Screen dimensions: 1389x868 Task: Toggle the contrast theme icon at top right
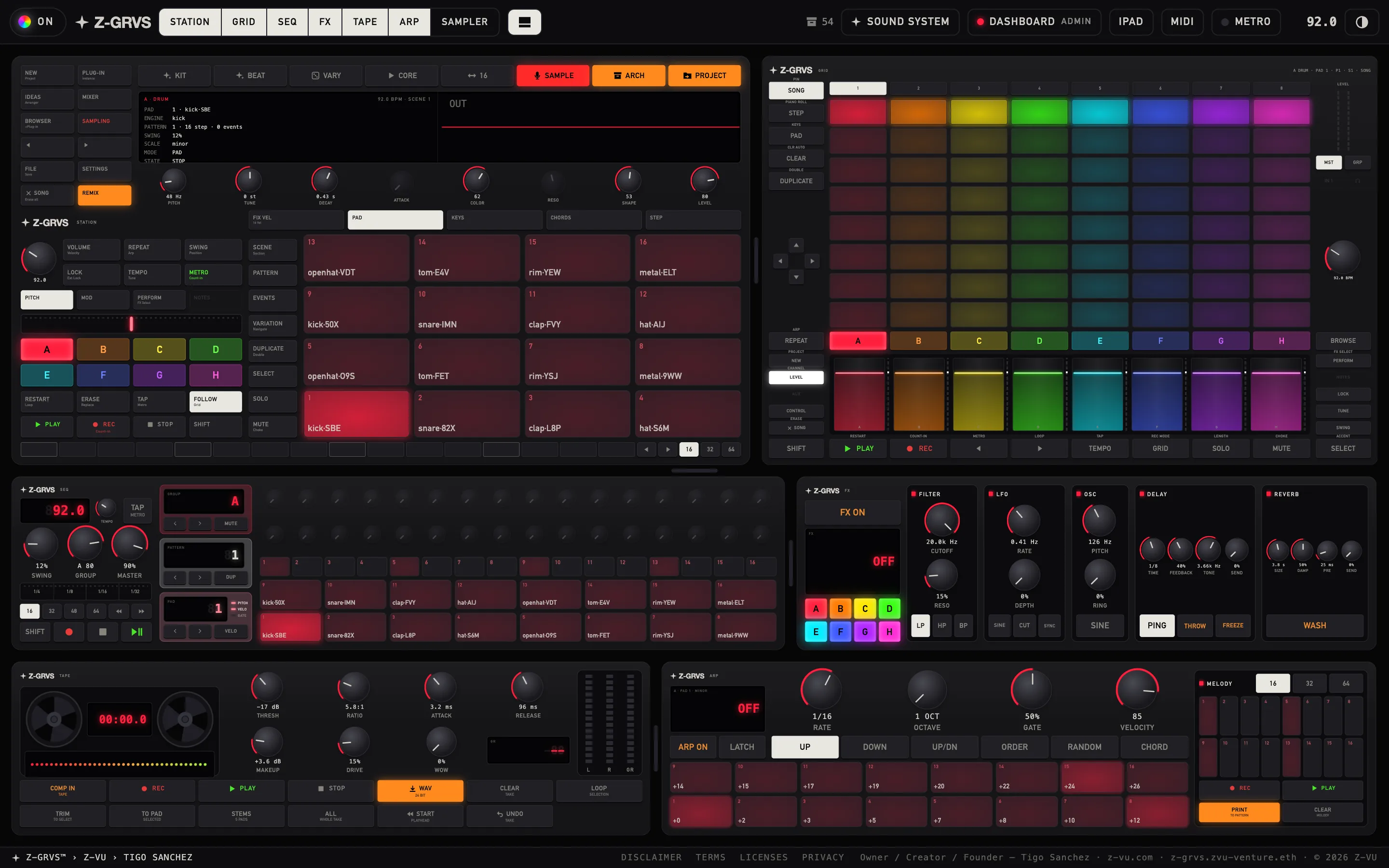(x=1362, y=22)
